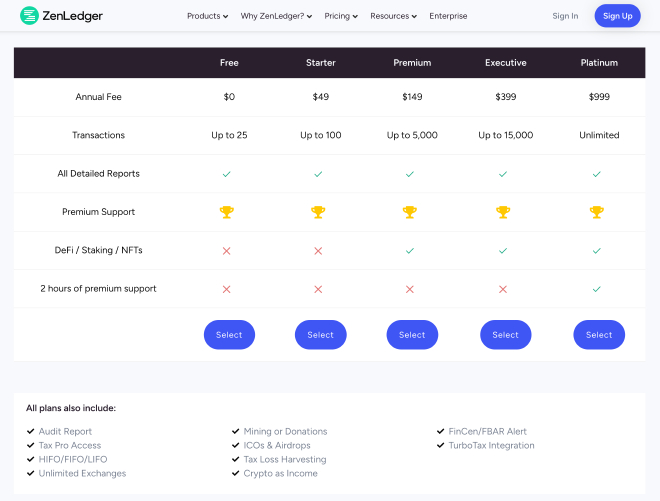Click the Up to 100 transactions cell
660x501 pixels.
coord(321,135)
